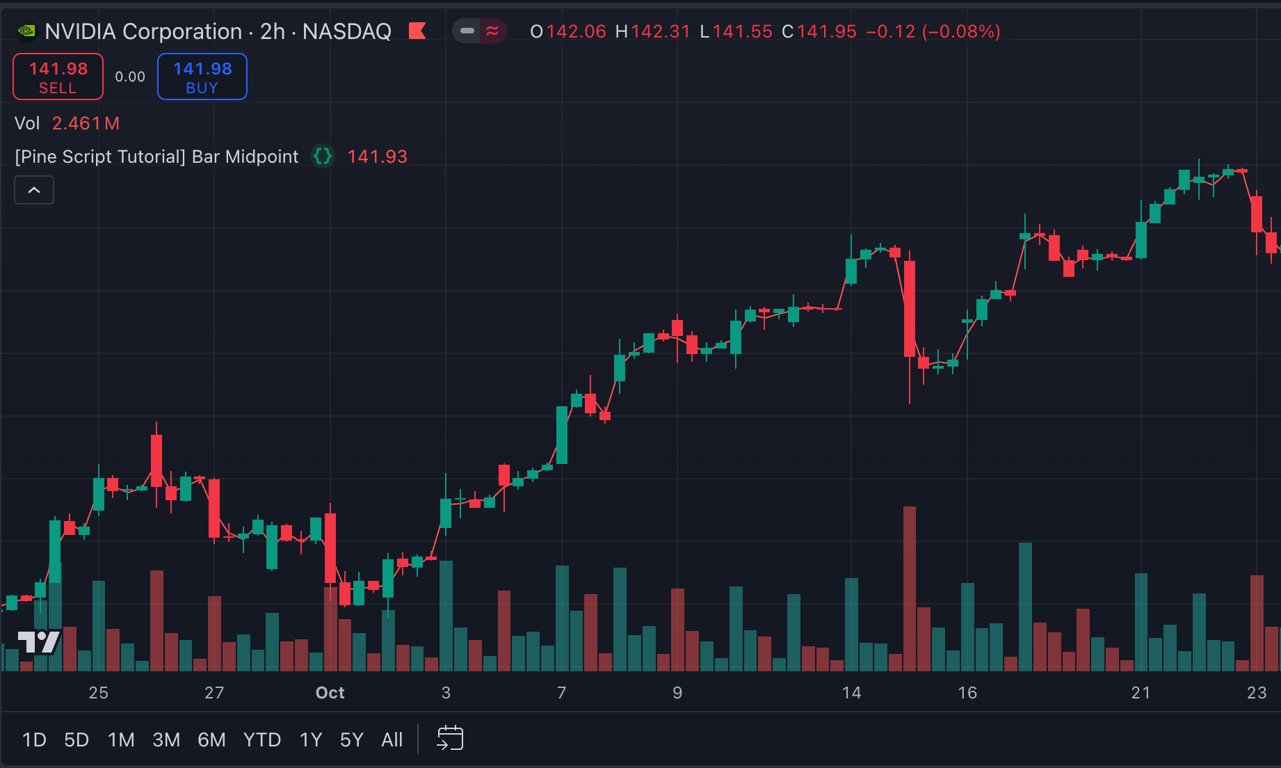This screenshot has width=1281, height=768.
Task: Switch to the 1M time range
Action: (121, 740)
